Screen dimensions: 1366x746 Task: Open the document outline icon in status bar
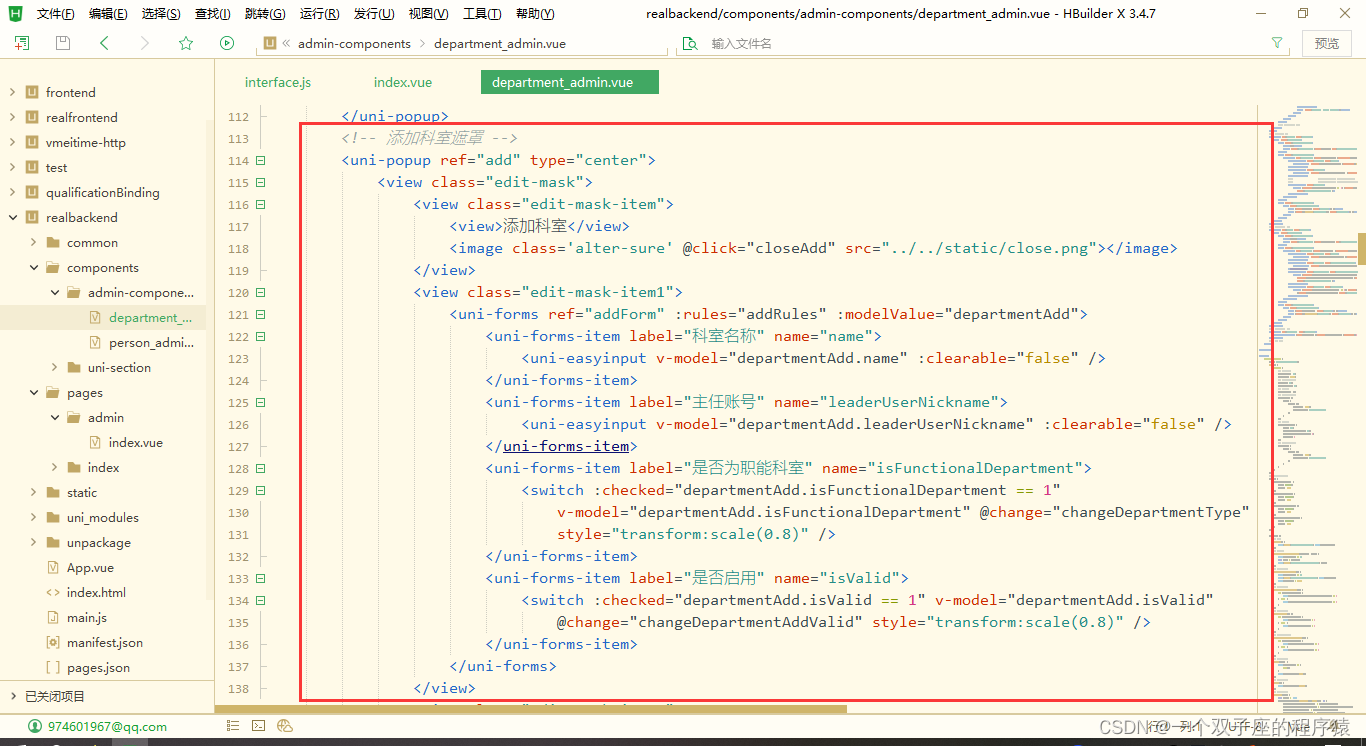tap(231, 726)
